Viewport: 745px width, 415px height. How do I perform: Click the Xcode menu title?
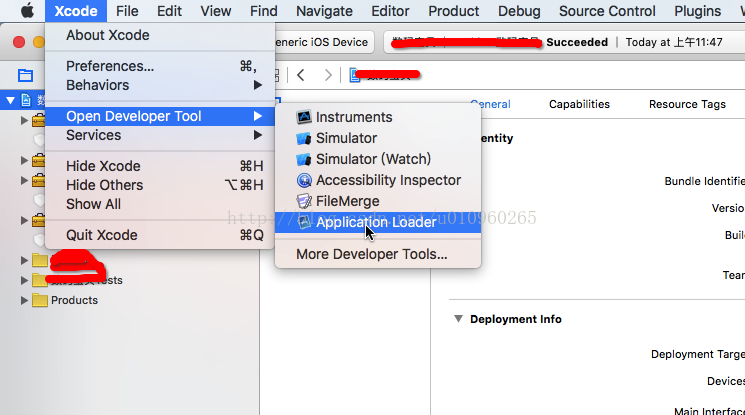(76, 11)
